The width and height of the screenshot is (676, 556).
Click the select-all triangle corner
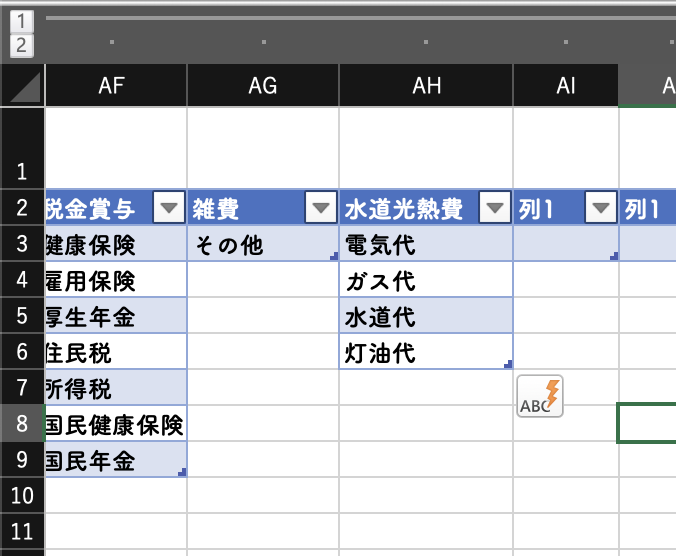(x=22, y=86)
